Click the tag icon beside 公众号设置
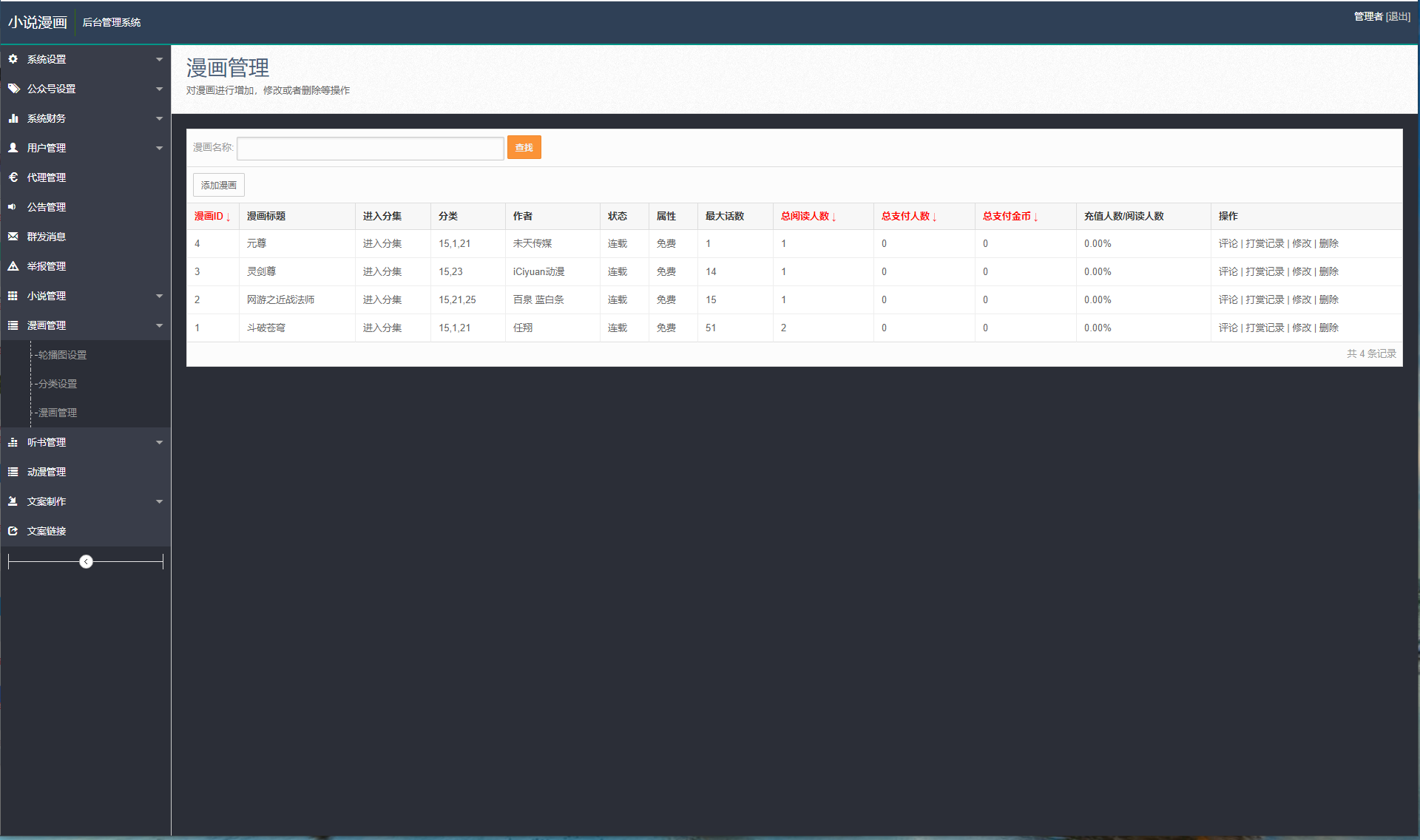 (x=13, y=89)
